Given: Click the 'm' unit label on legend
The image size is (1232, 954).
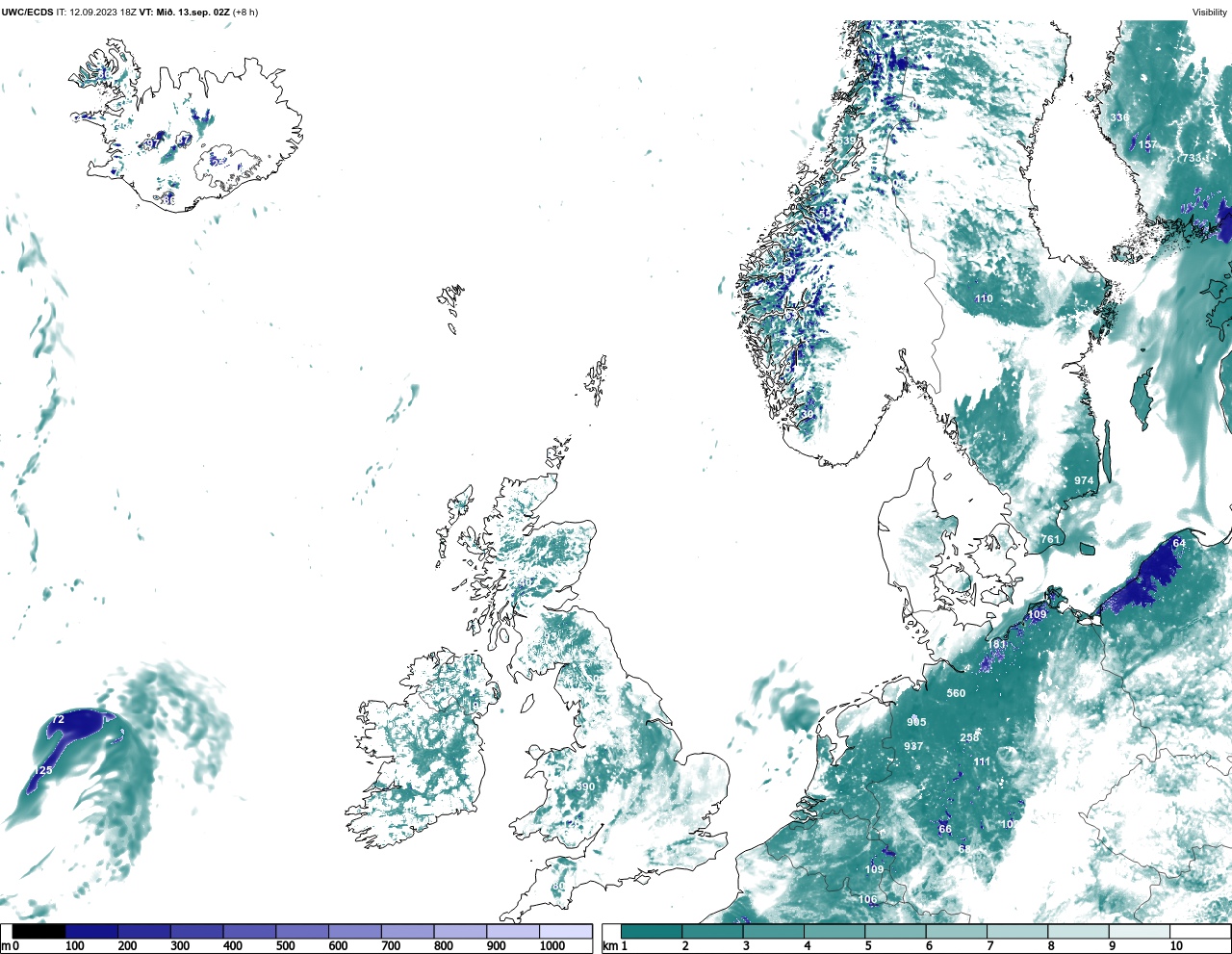Looking at the screenshot, I should point(5,946).
